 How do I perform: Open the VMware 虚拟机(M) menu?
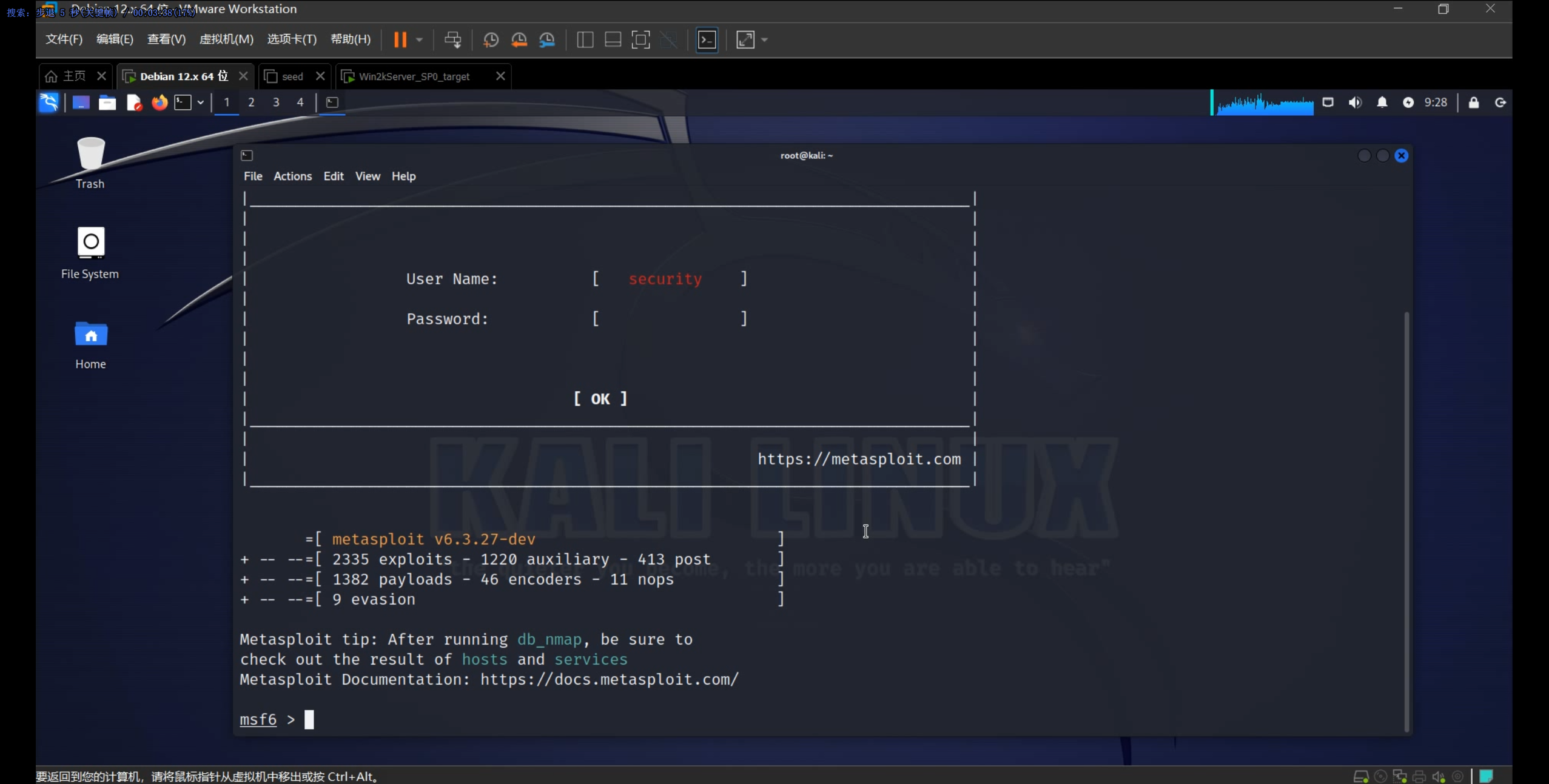[x=226, y=39]
